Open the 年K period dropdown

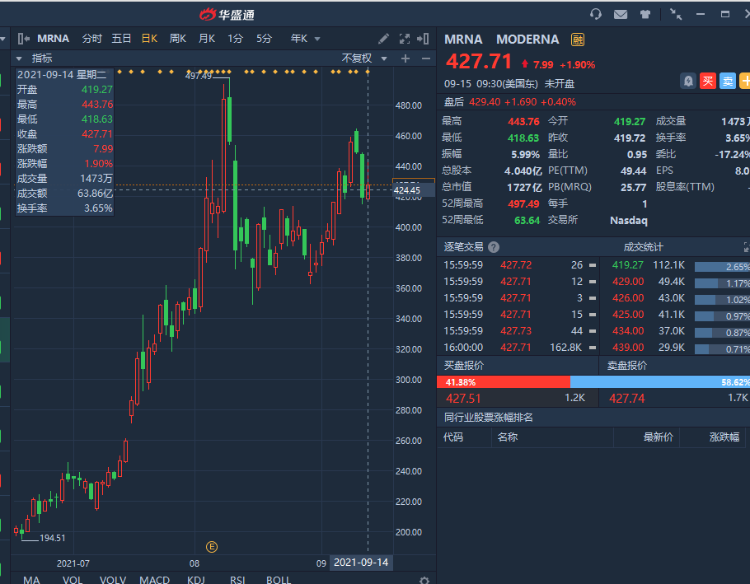pyautogui.click(x=305, y=39)
